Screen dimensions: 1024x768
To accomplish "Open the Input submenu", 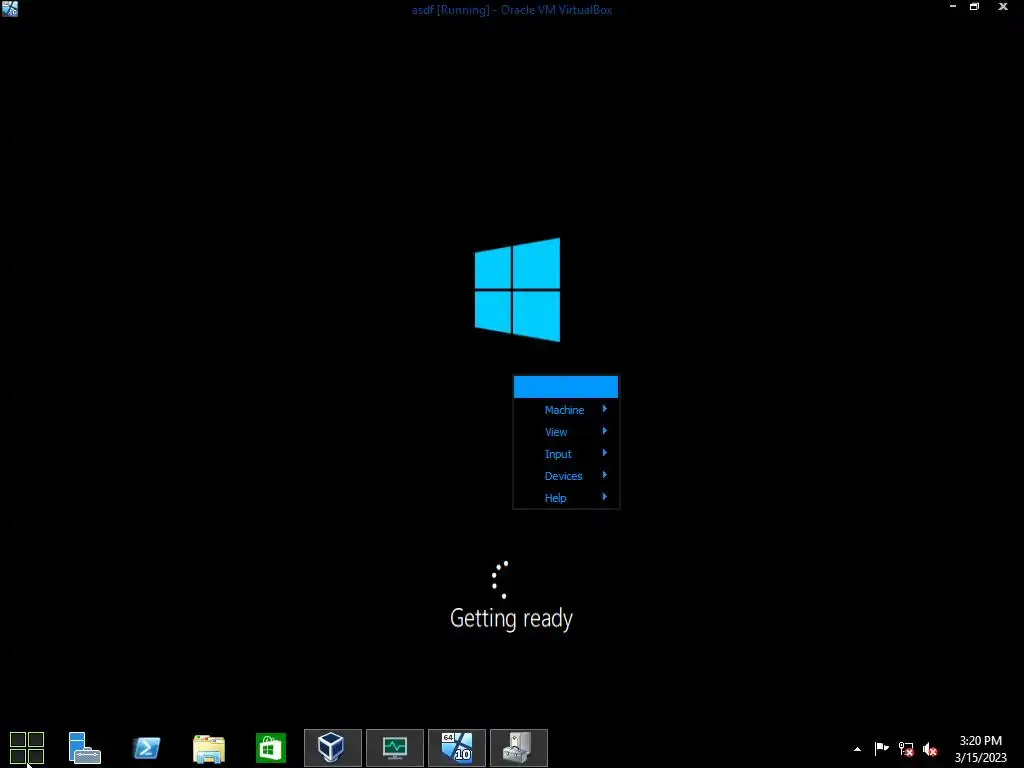I will point(566,454).
